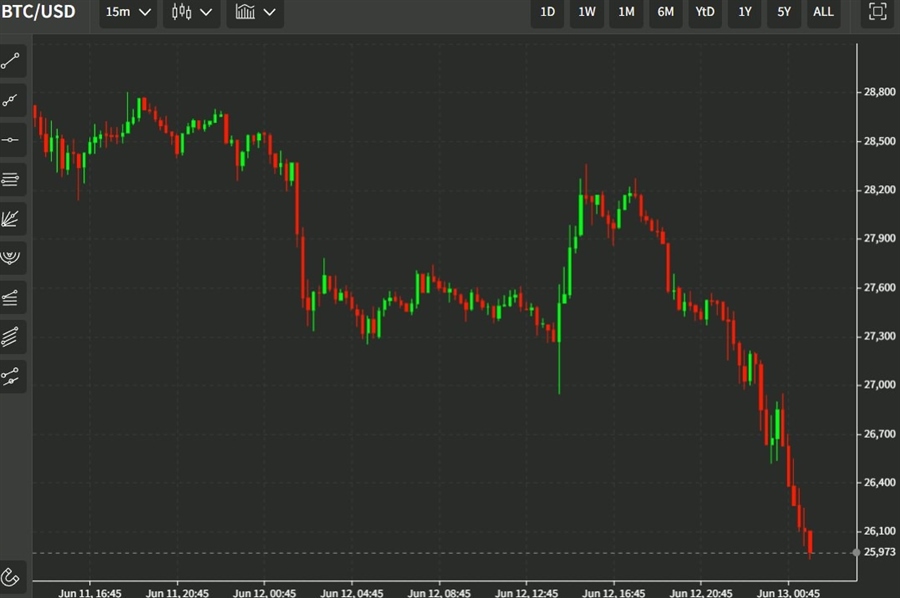The image size is (900, 598).
Task: Select the multi-point polyline drawing tool
Action: point(12,100)
